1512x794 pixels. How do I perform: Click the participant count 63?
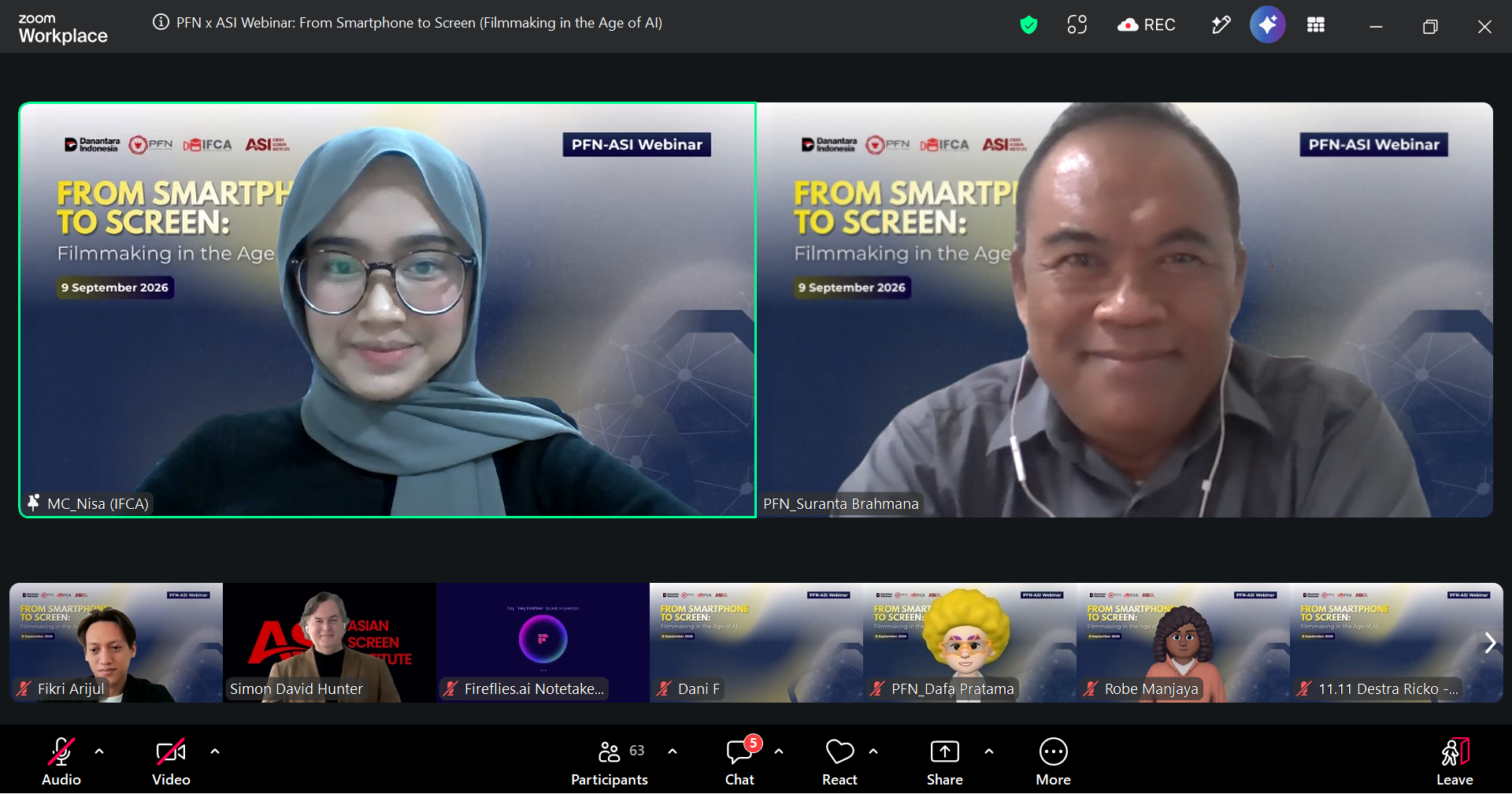(x=637, y=751)
